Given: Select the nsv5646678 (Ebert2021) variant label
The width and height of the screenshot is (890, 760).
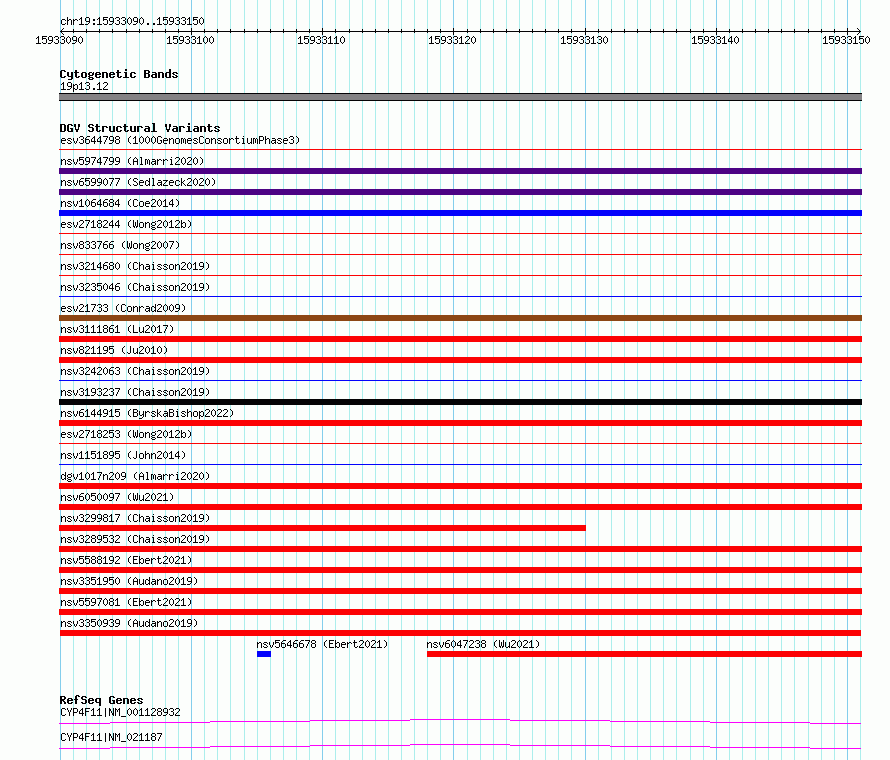Looking at the screenshot, I should click(322, 644).
